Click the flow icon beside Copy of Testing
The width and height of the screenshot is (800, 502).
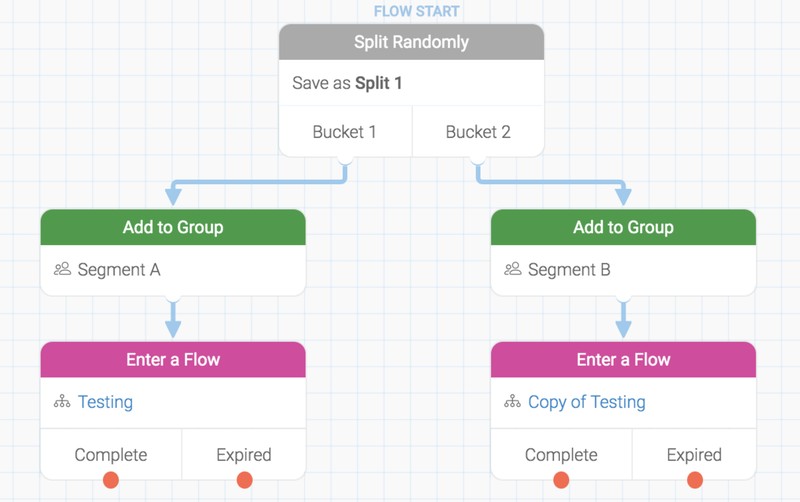tap(513, 402)
